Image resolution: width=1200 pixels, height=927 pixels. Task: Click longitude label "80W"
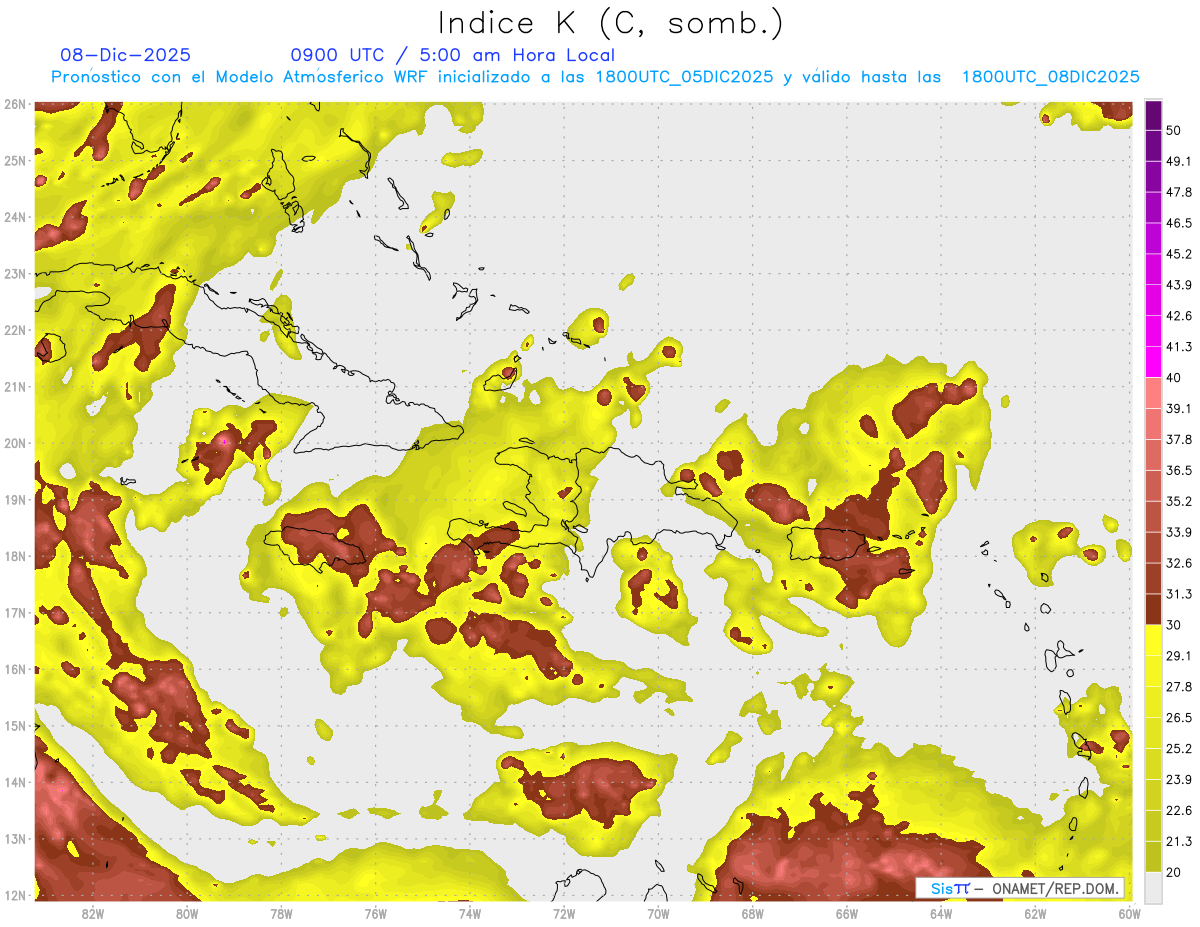[187, 914]
